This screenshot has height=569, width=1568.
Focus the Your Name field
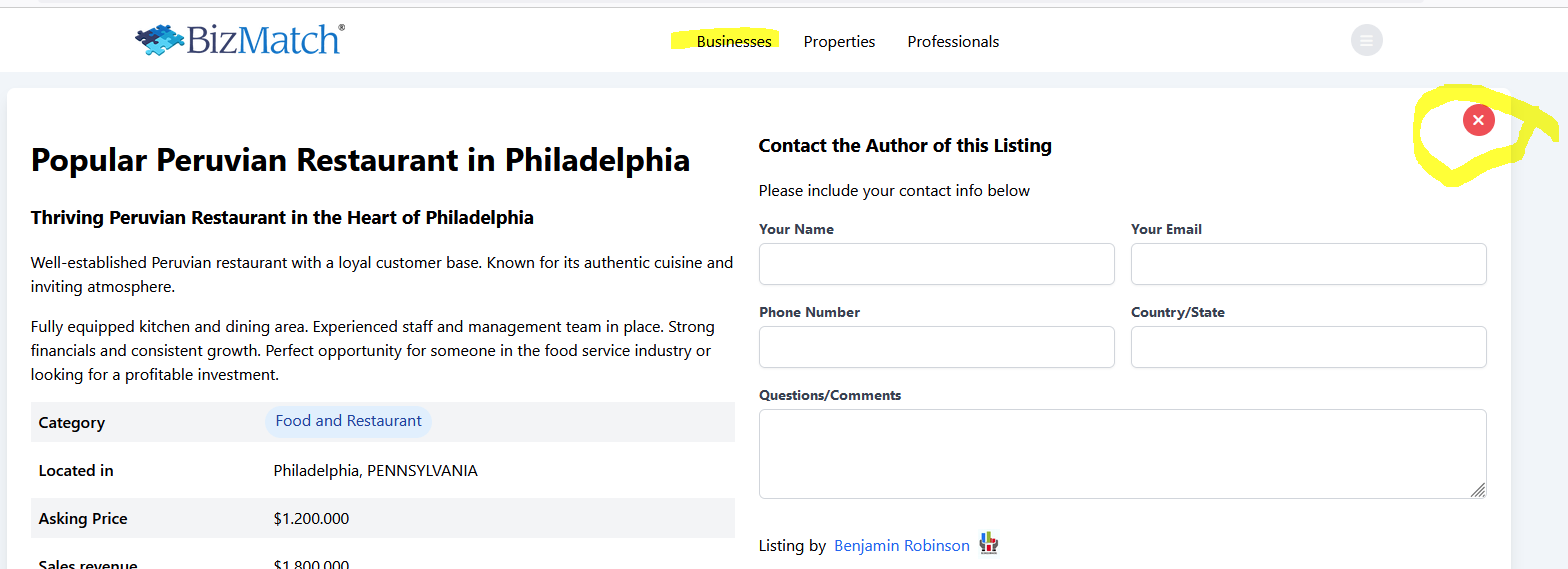(x=936, y=264)
